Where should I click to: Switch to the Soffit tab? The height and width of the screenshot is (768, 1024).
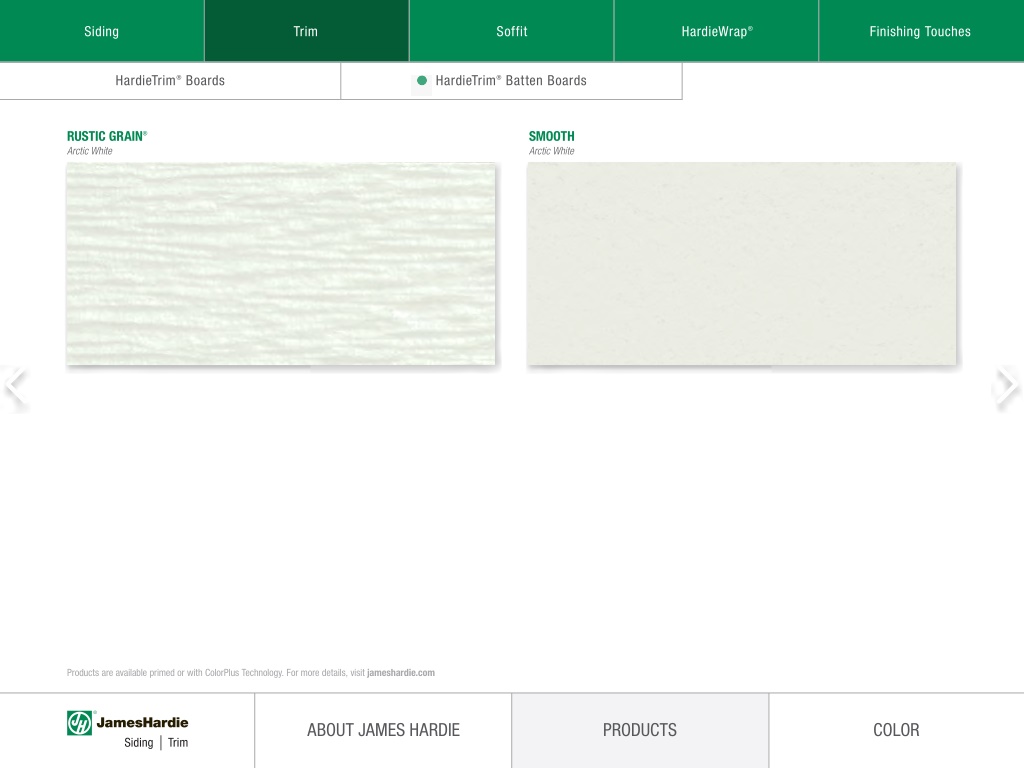click(511, 31)
